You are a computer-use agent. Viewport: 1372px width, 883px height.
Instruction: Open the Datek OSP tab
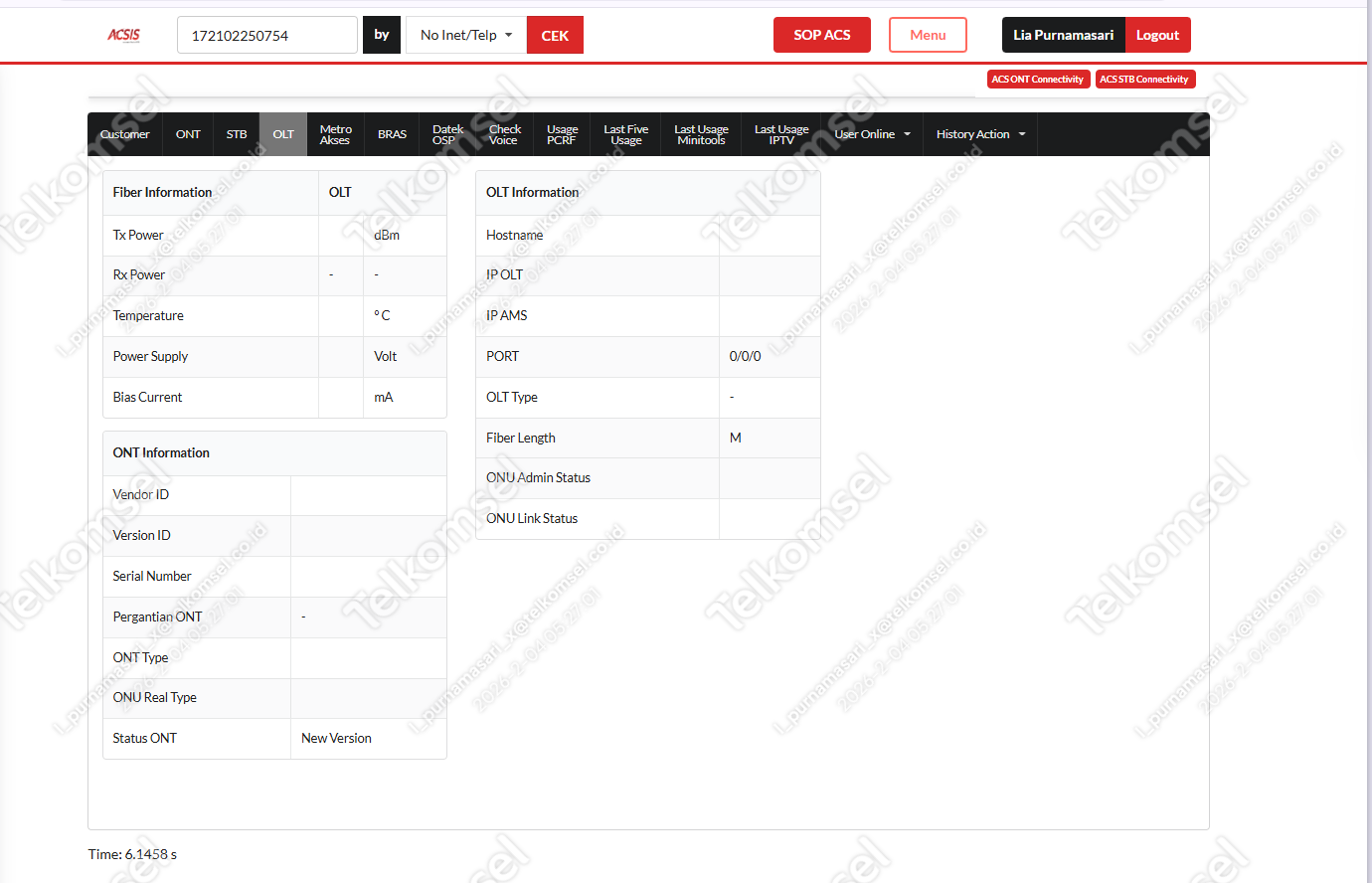pyautogui.click(x=448, y=134)
